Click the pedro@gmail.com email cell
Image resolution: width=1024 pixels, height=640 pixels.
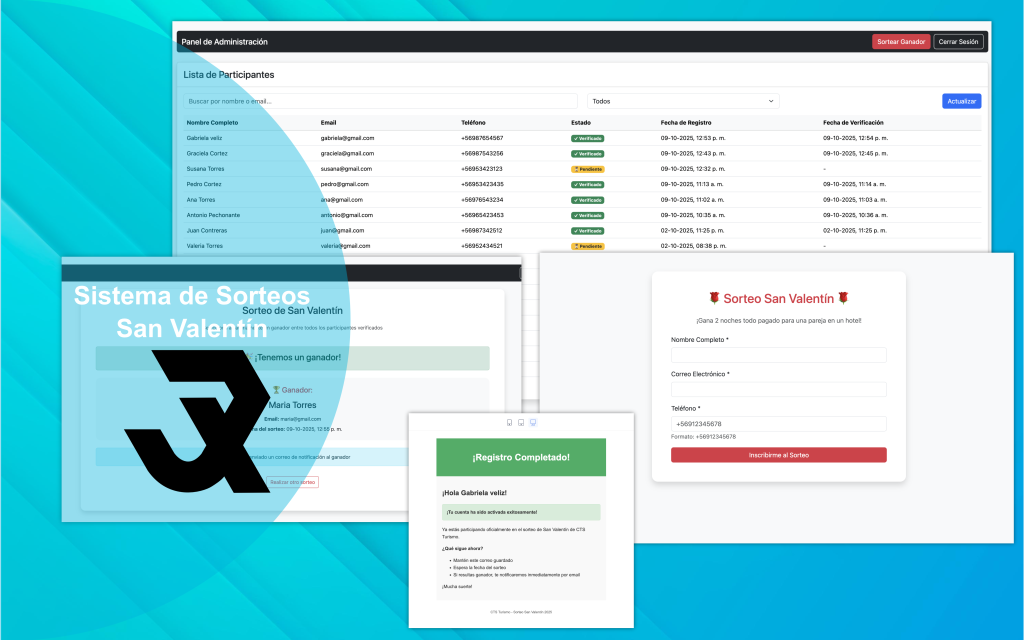pos(345,184)
